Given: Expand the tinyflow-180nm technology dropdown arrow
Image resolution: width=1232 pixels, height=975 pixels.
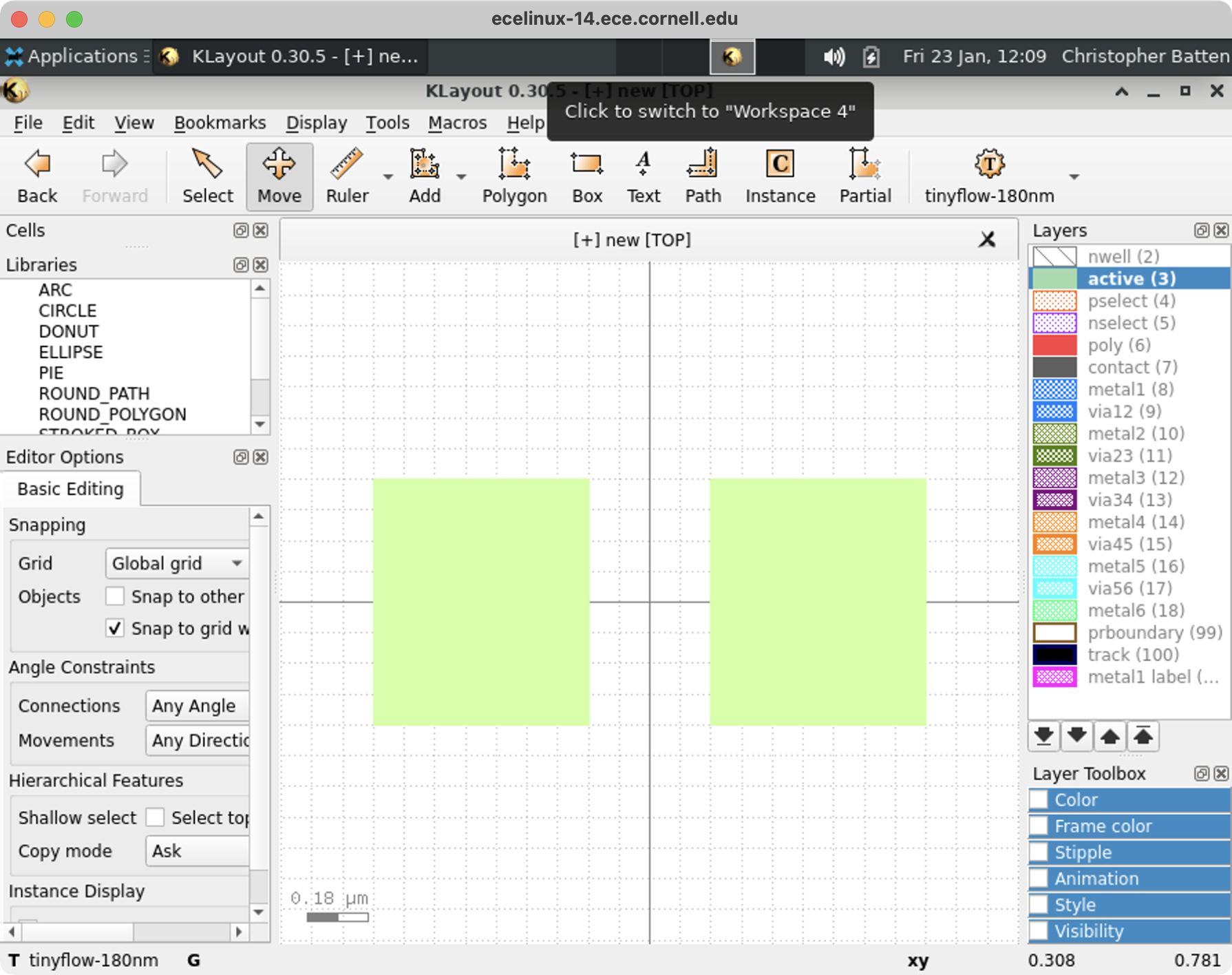Looking at the screenshot, I should (x=1074, y=177).
